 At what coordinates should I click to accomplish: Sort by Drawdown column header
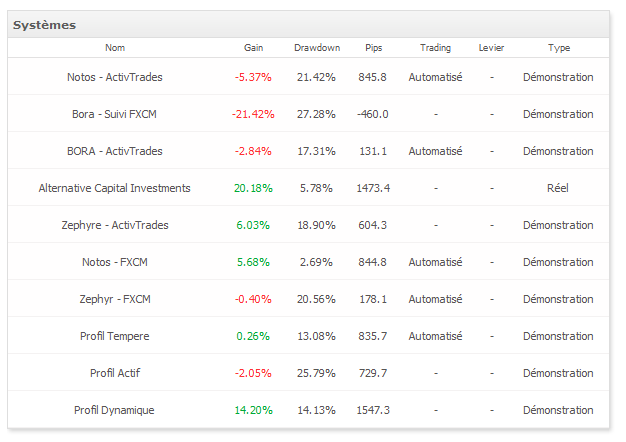[317, 48]
